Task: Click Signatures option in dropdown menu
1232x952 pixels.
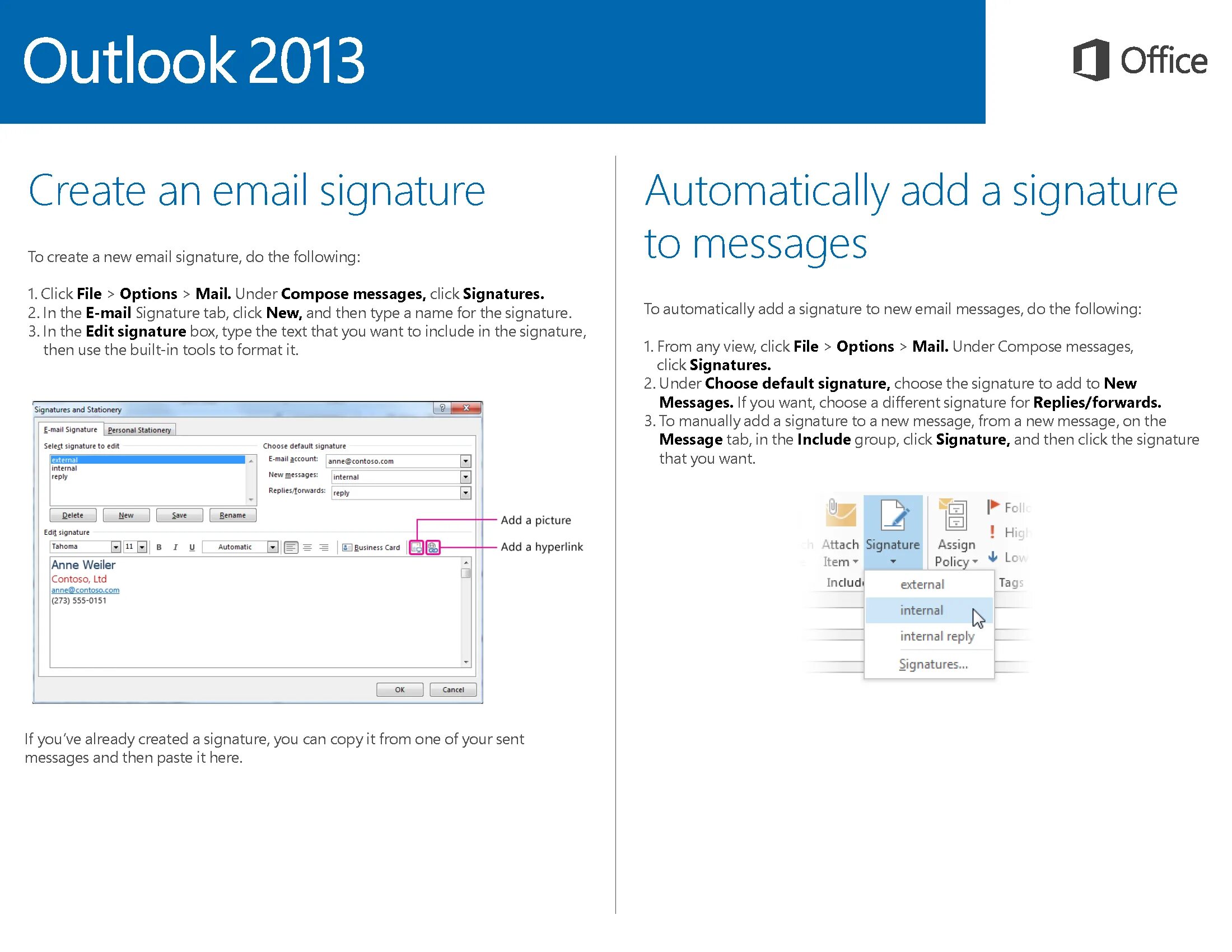Action: point(927,663)
